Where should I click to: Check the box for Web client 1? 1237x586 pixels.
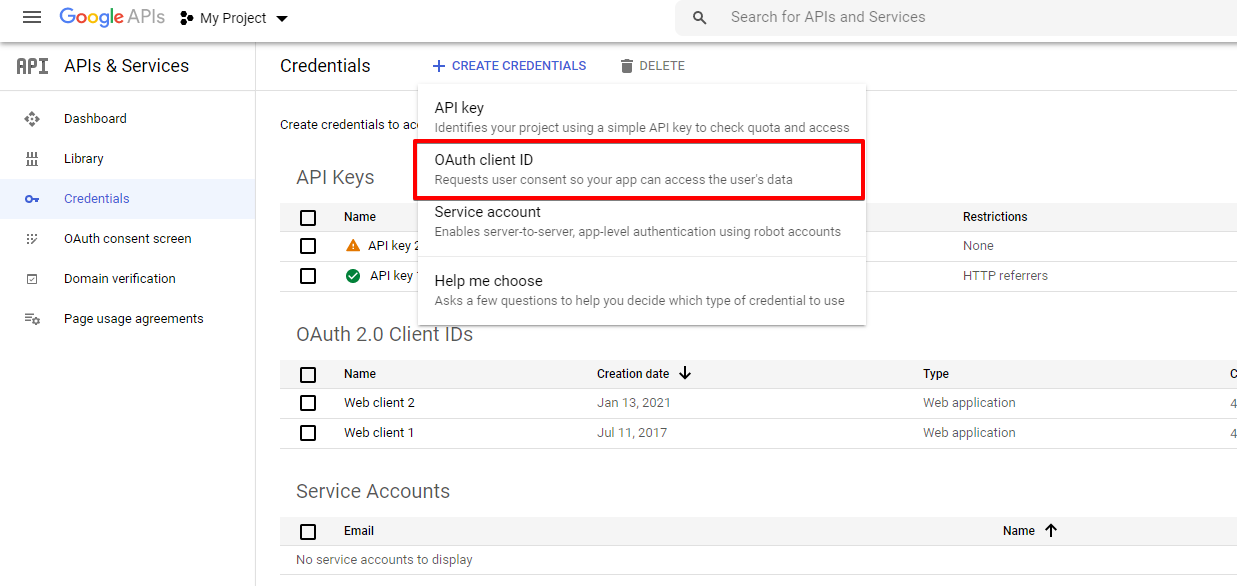(308, 433)
